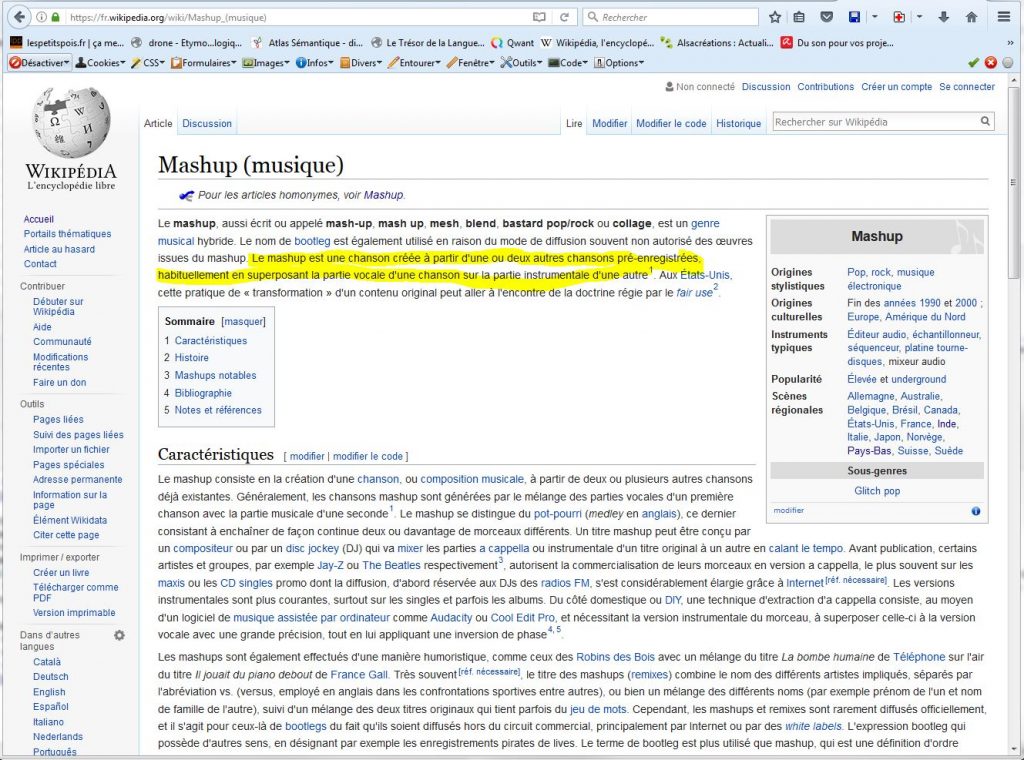Click the blue info icon in infobox
Viewport: 1024px width, 760px height.
point(976,511)
